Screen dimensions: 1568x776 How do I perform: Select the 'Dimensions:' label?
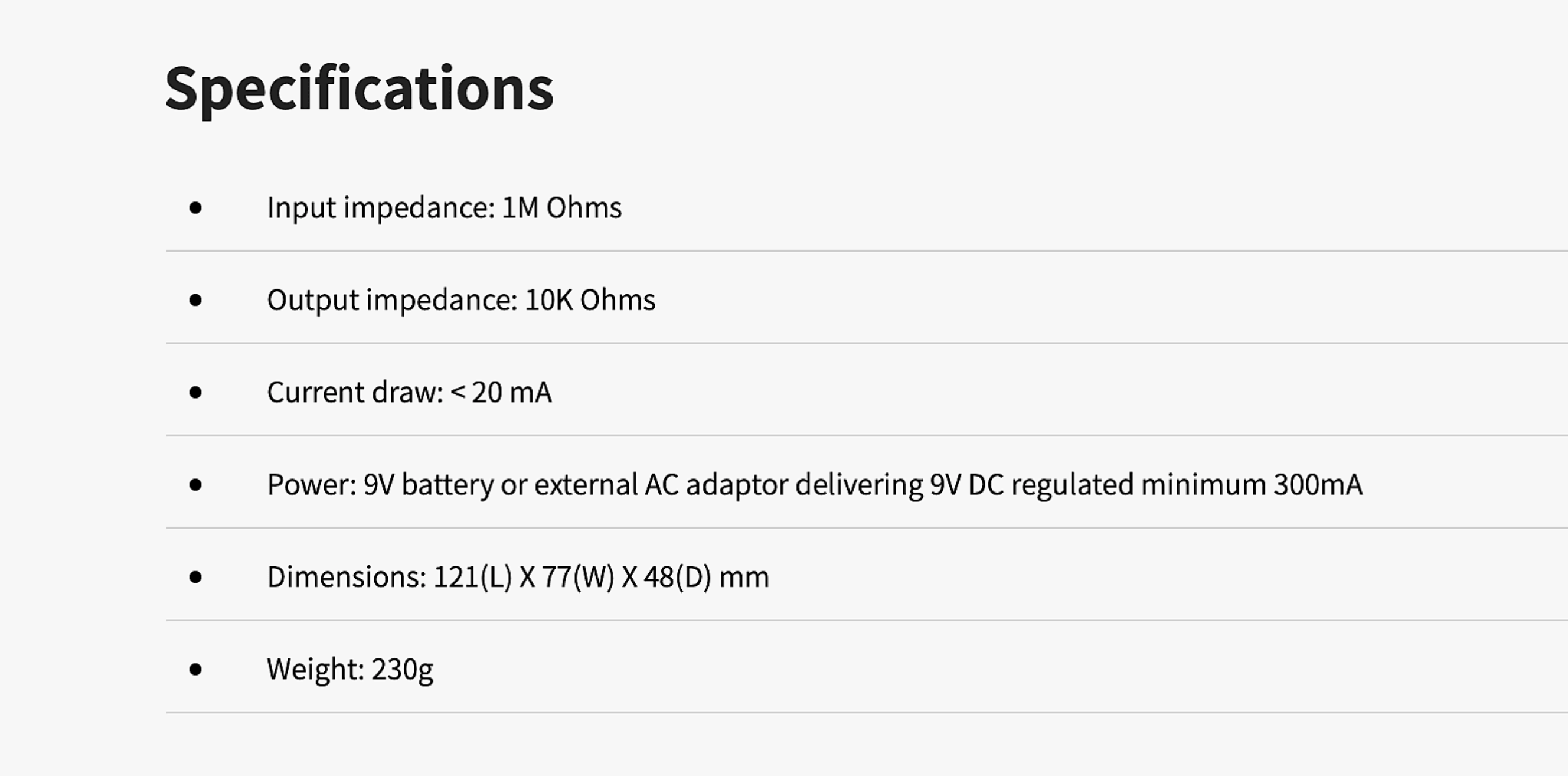(347, 578)
